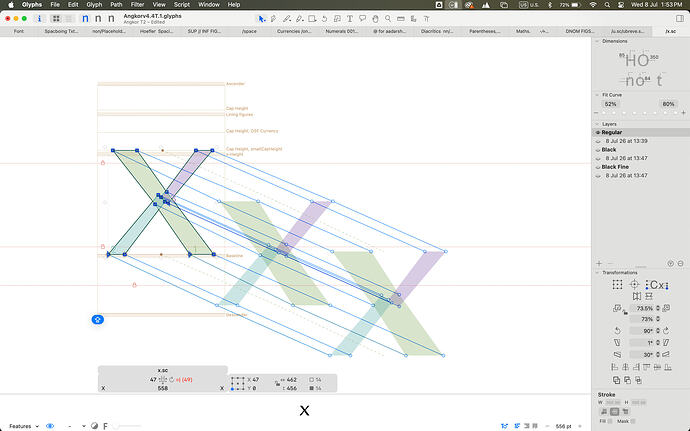
Task: Rotate selection counter-clockwise
Action: point(617,331)
